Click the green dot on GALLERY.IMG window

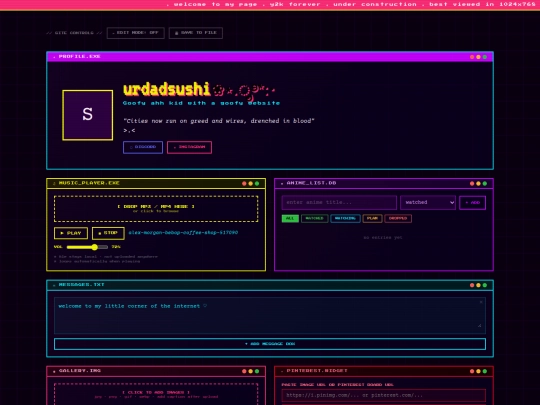point(257,371)
